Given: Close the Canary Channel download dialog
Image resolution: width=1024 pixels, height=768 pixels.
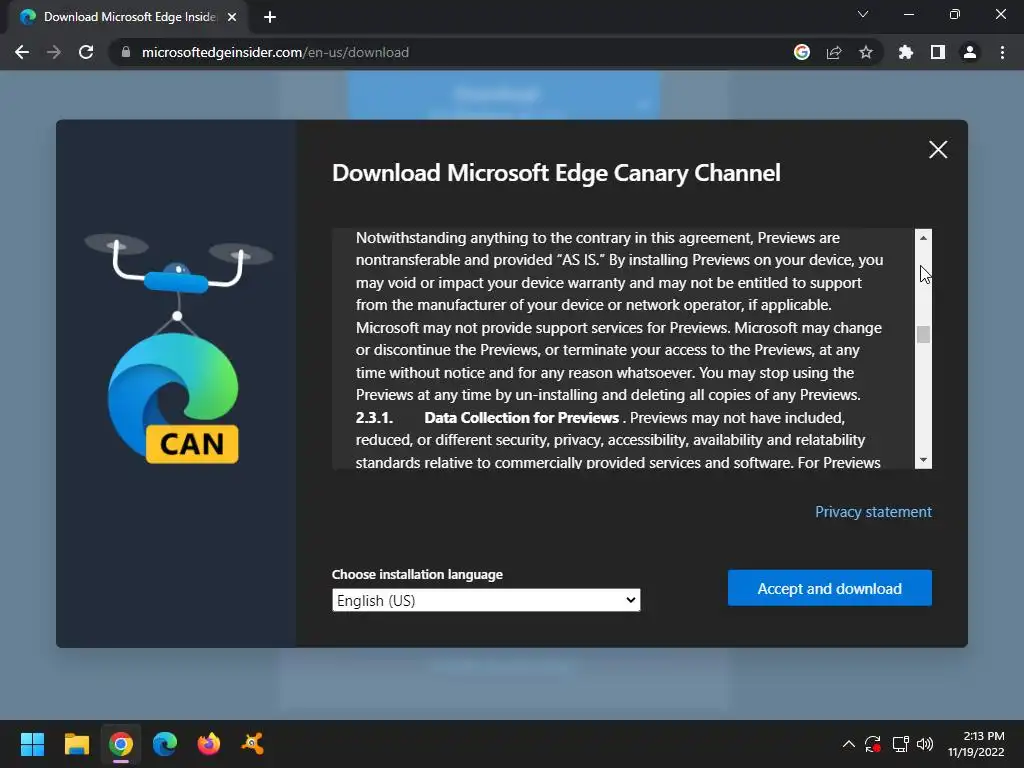Looking at the screenshot, I should coord(938,150).
